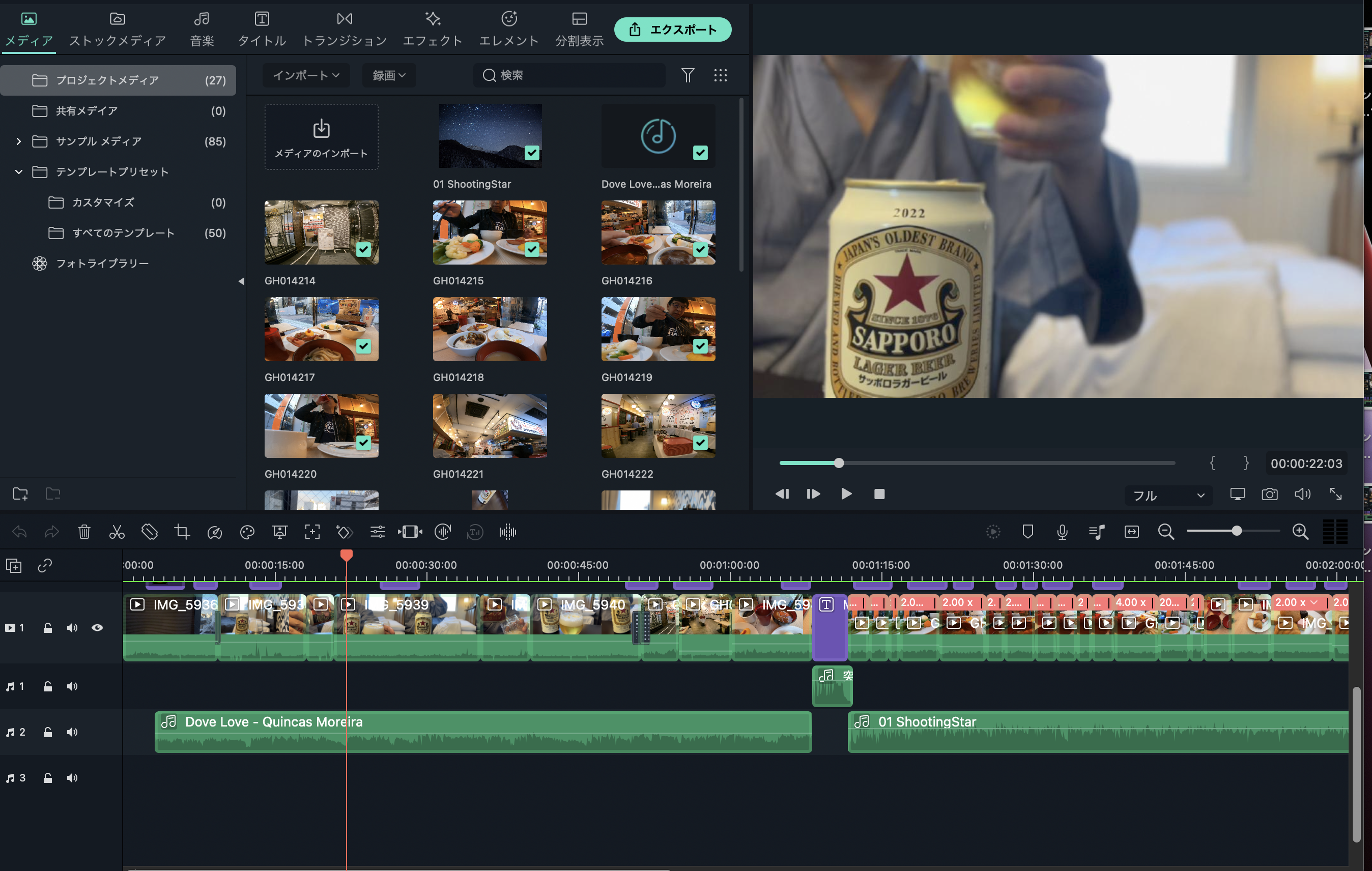Select the GH014218 thumbnail
This screenshot has width=1372, height=871.
(490, 329)
